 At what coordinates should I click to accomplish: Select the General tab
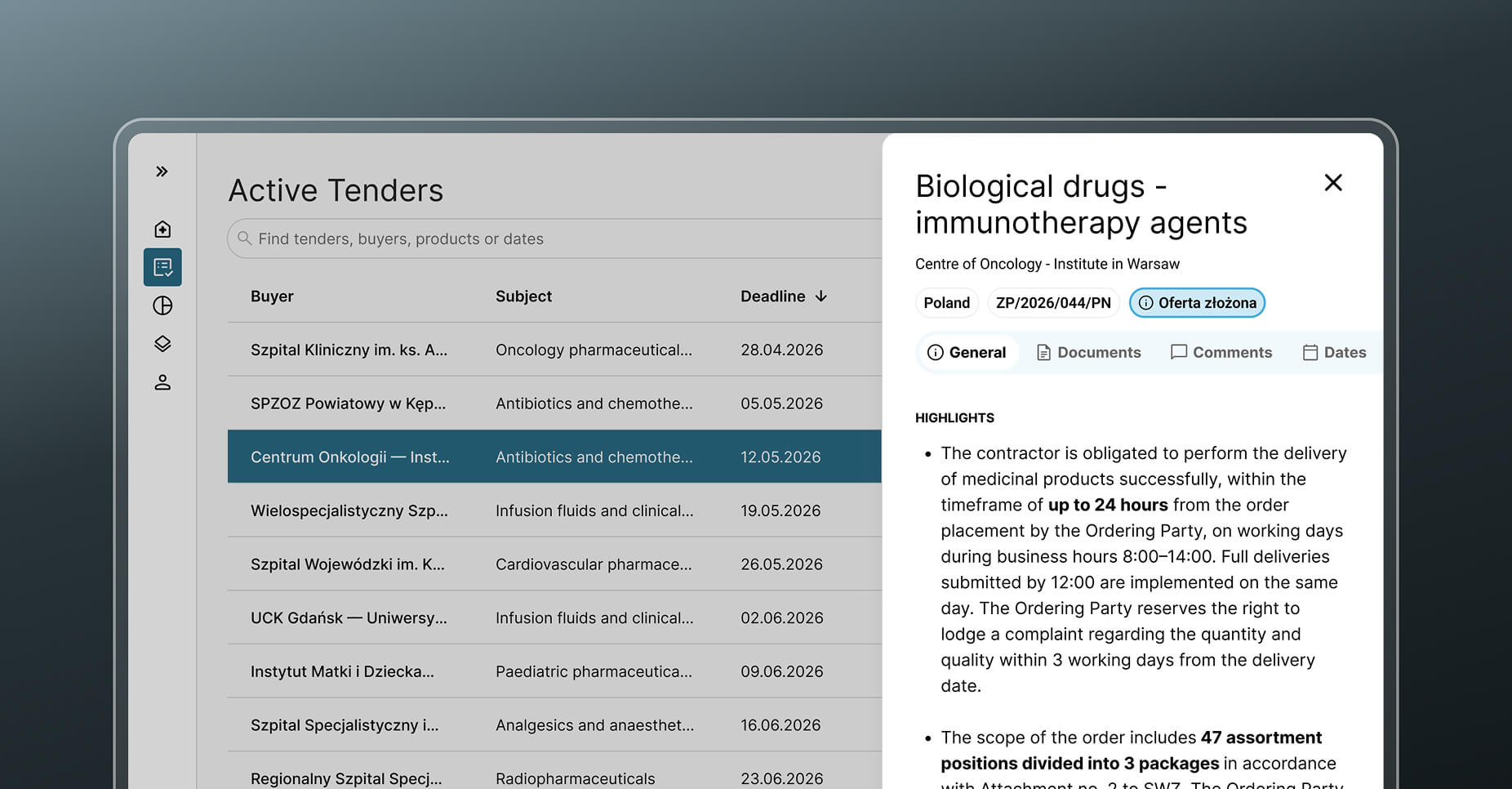[967, 352]
